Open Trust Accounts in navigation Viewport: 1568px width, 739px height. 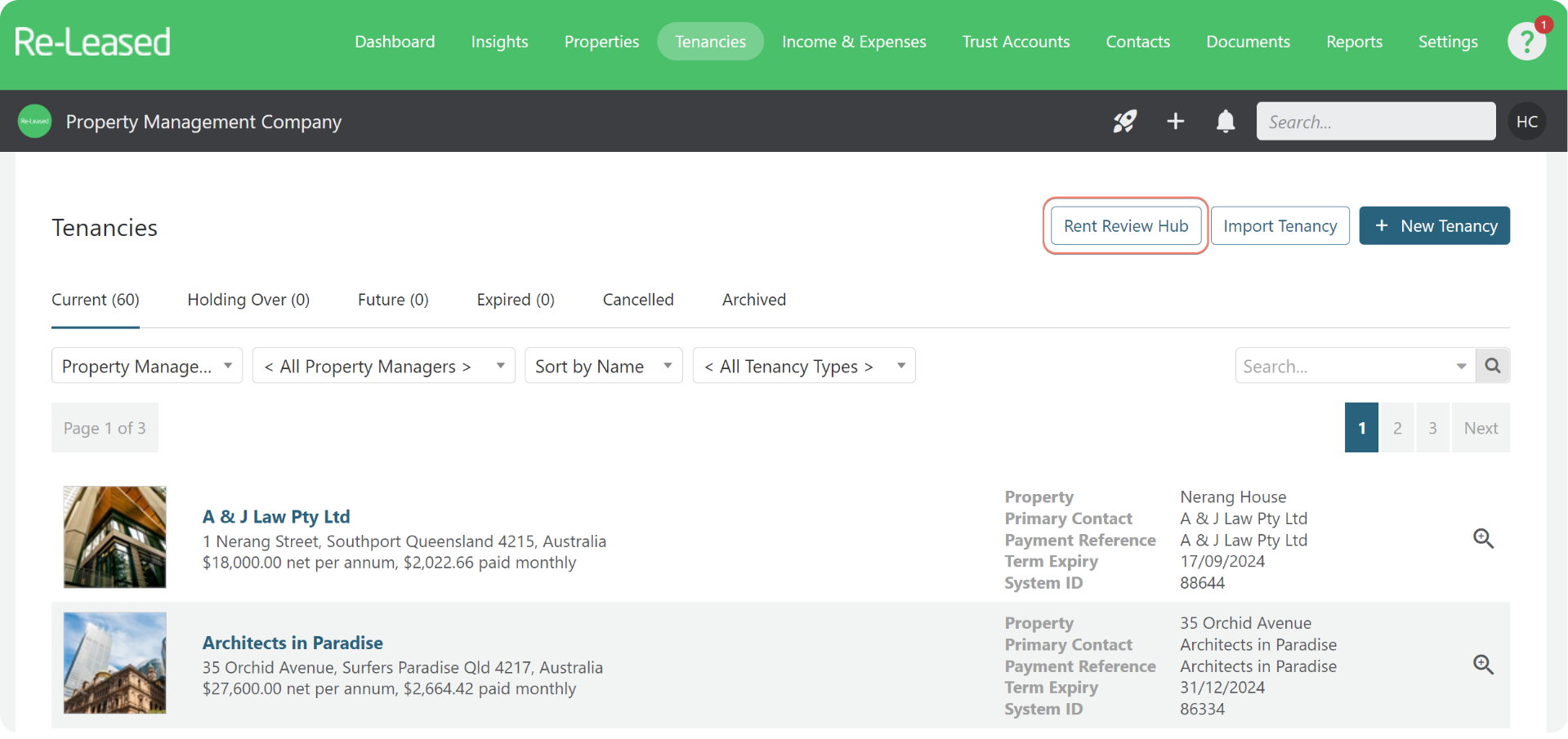(1016, 42)
